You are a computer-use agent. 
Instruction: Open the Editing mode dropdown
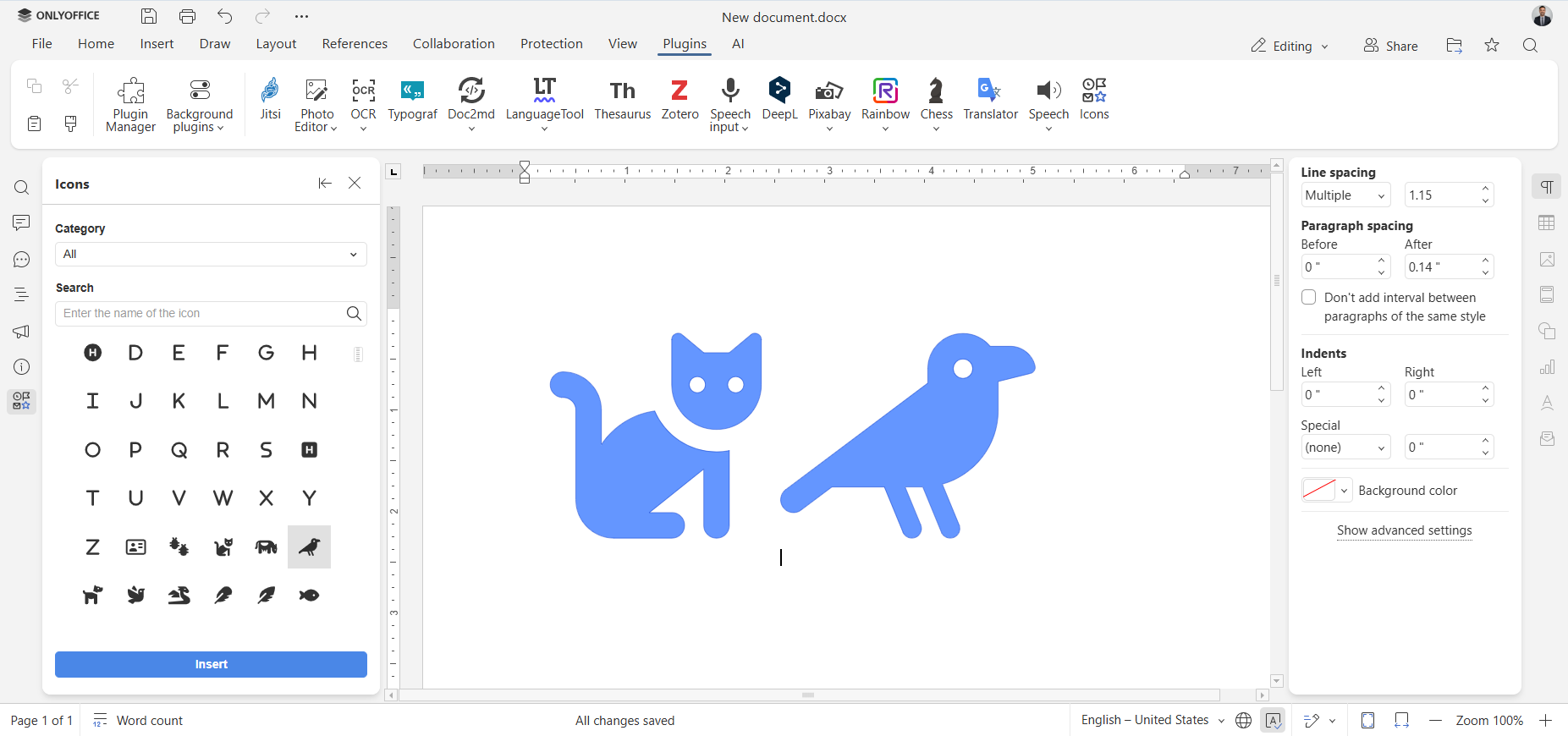[x=1290, y=46]
